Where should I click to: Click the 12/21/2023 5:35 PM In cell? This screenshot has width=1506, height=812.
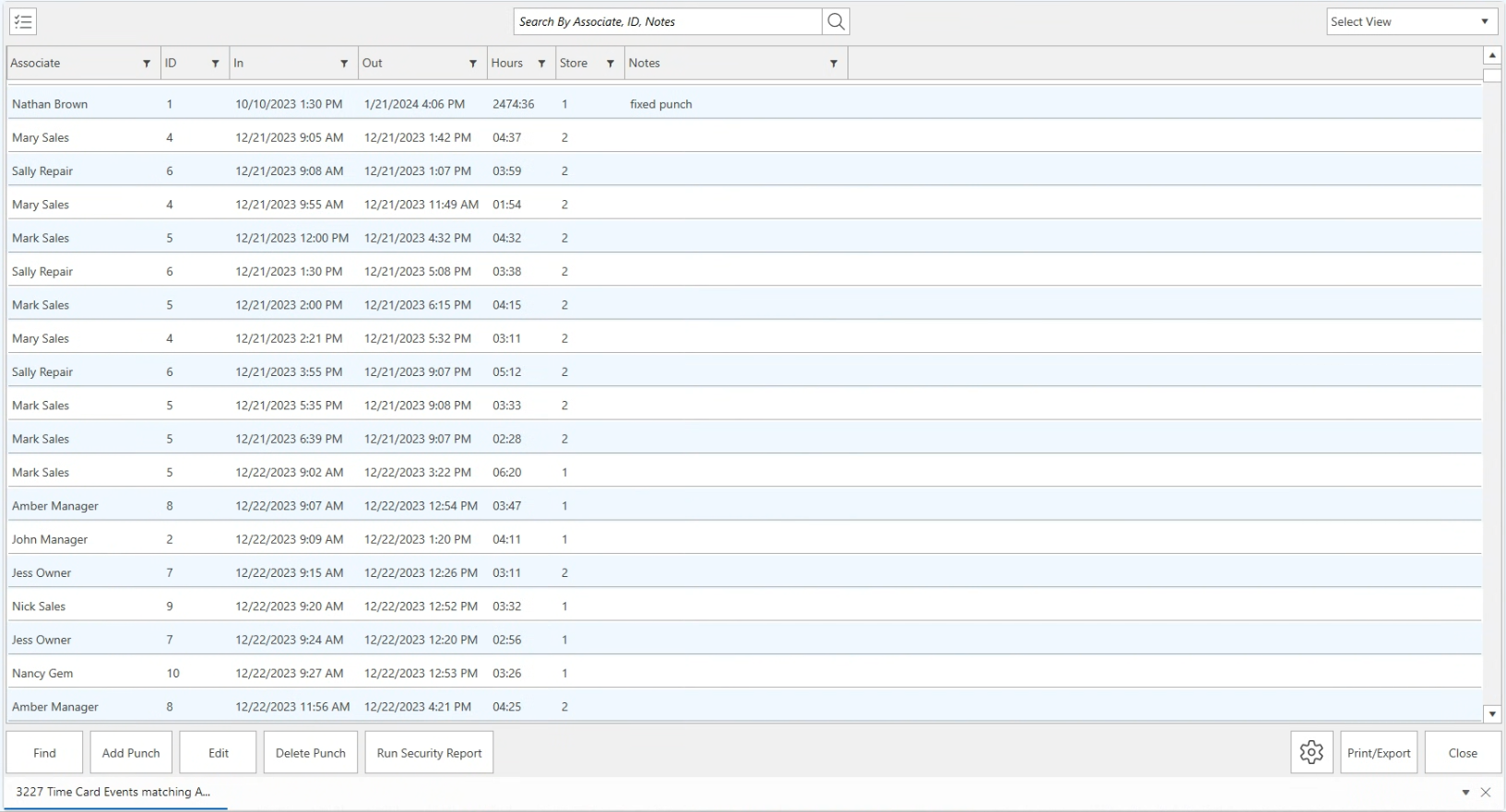[x=289, y=406]
